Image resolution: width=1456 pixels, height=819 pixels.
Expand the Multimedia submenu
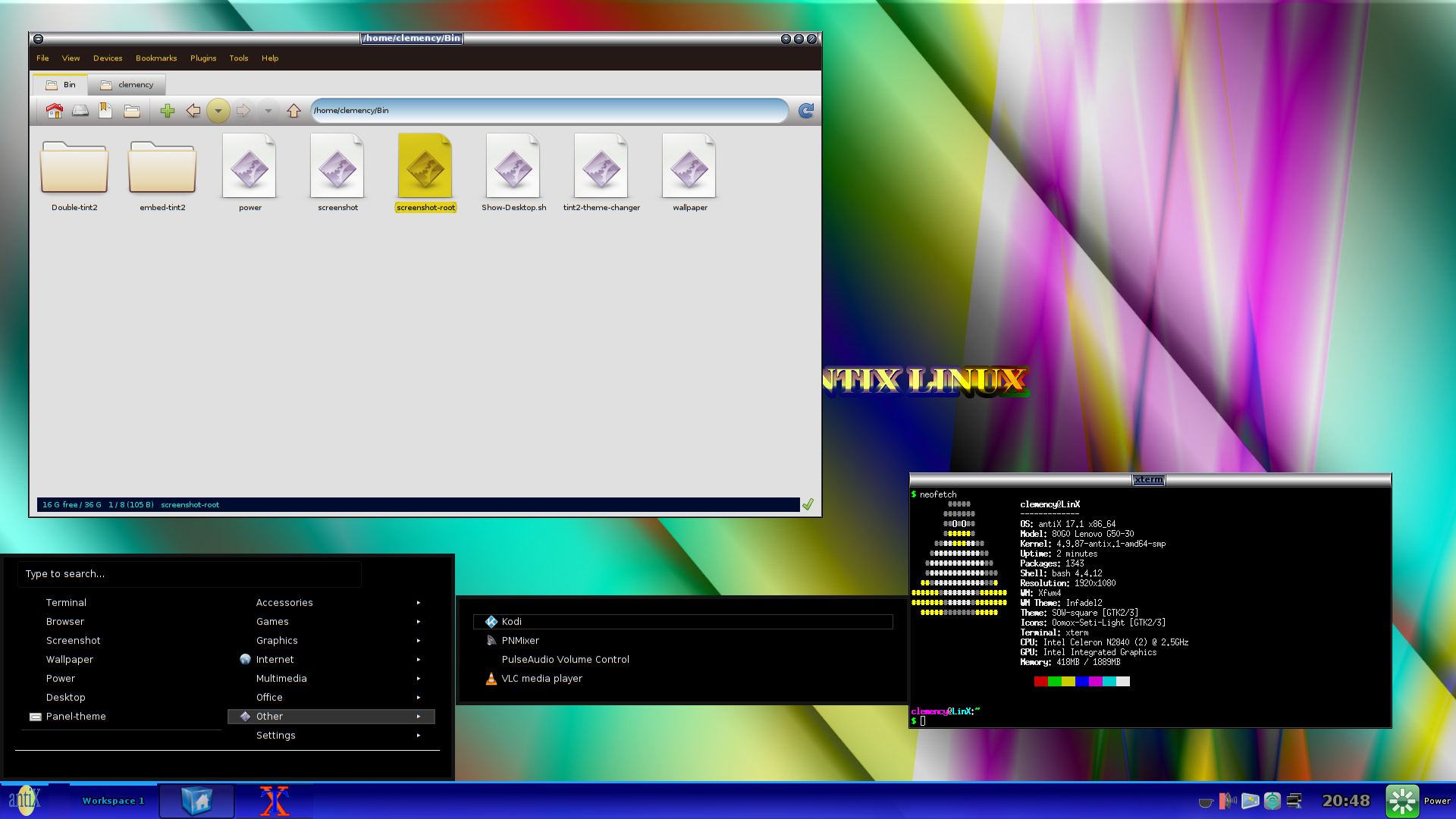[x=331, y=679]
